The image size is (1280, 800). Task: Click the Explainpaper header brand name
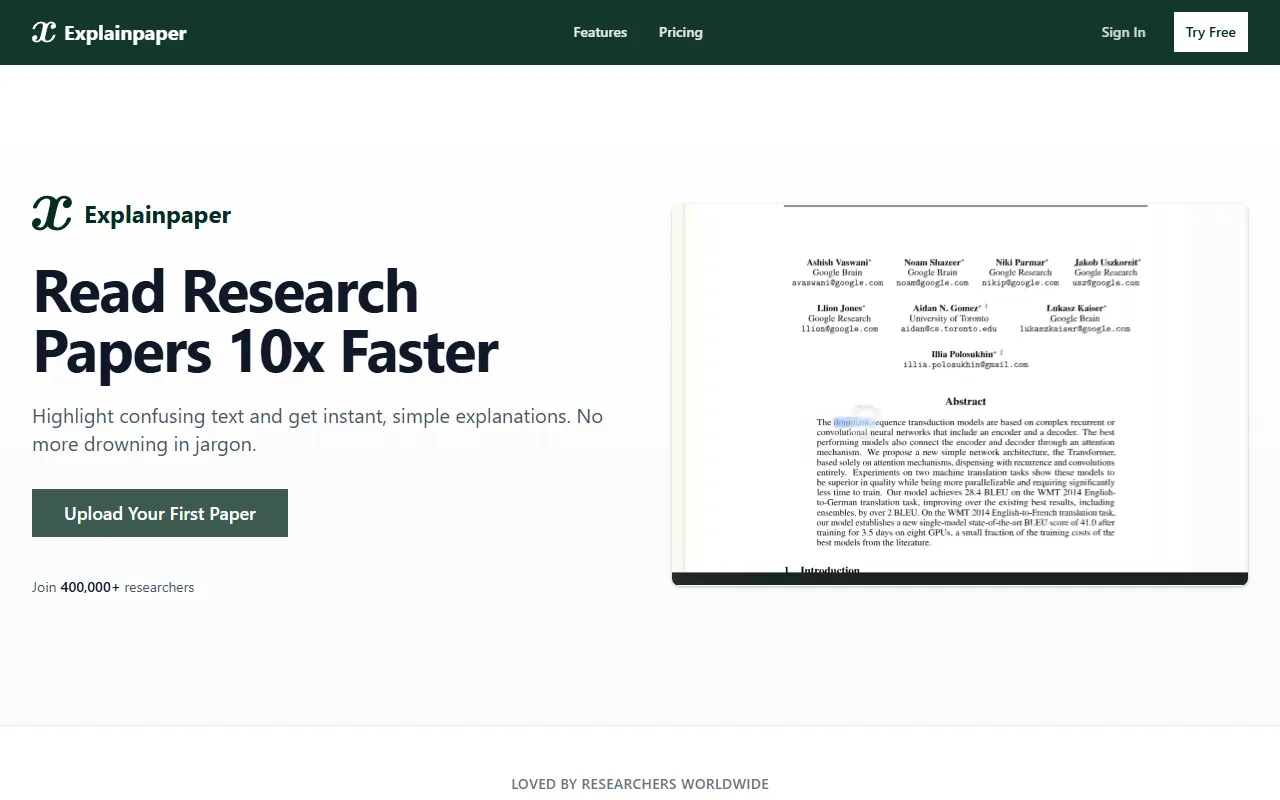tap(125, 33)
